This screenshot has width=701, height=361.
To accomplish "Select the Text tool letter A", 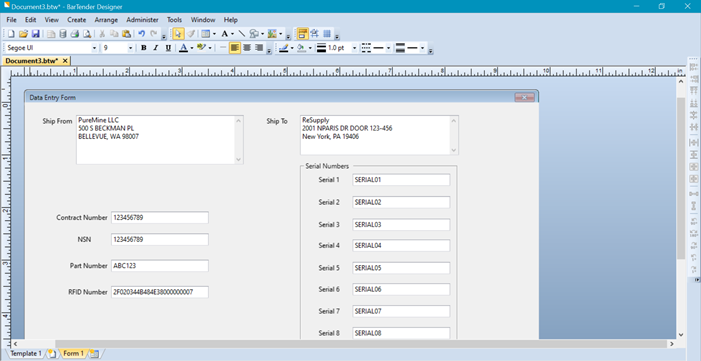I will (x=225, y=34).
